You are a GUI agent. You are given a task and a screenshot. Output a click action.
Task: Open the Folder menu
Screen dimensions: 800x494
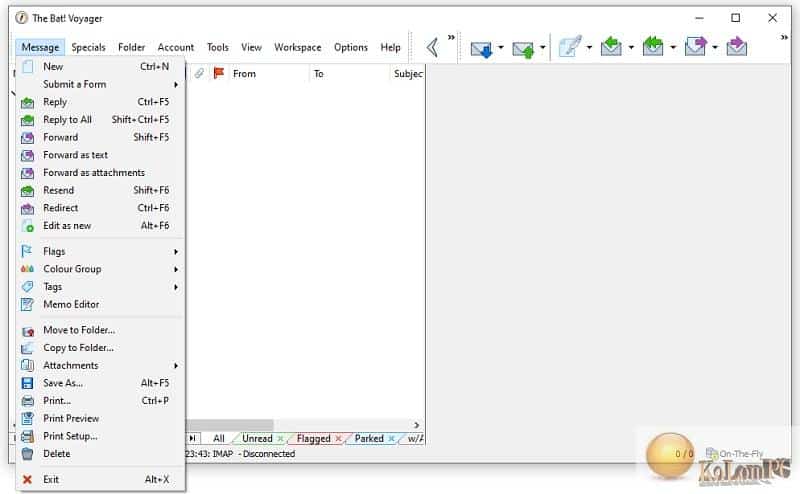coord(132,47)
